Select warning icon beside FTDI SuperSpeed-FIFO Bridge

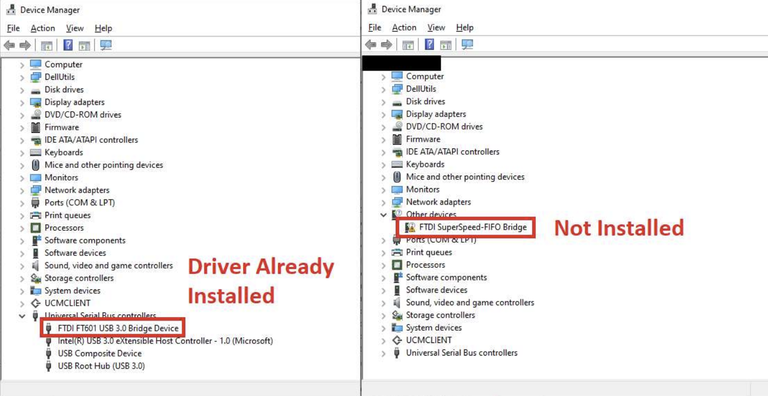410,227
